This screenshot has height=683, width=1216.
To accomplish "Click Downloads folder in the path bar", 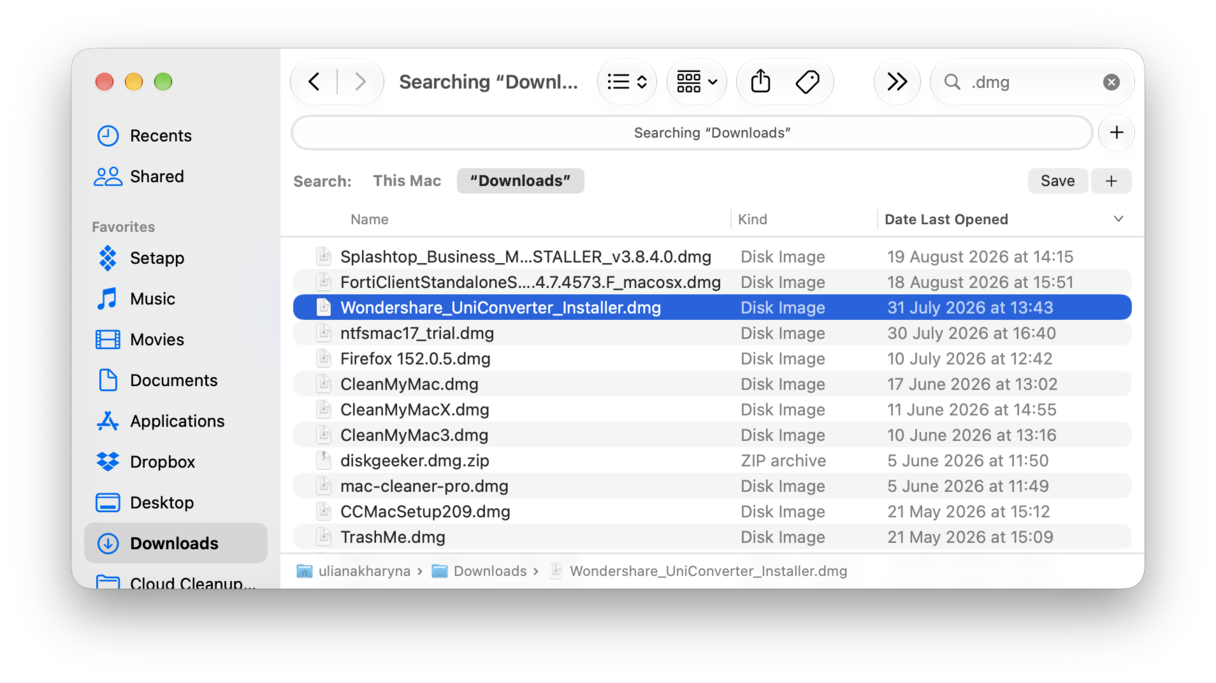I will tap(479, 571).
